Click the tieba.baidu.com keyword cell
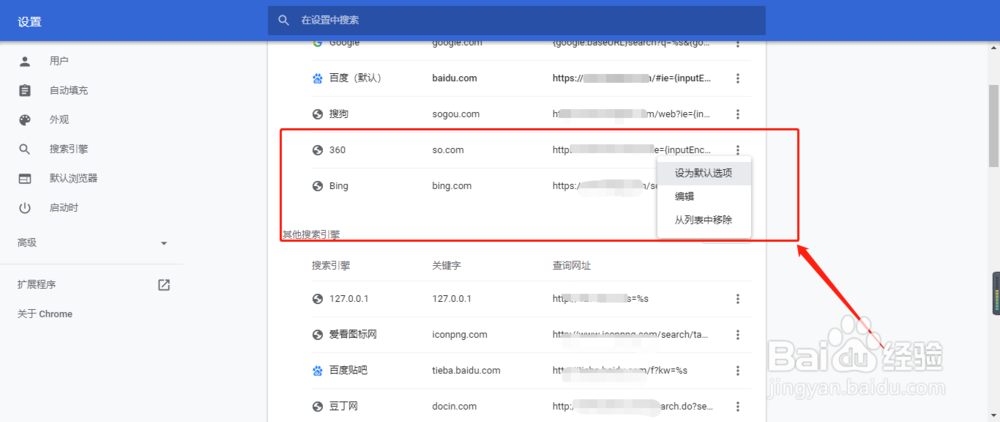 point(466,370)
